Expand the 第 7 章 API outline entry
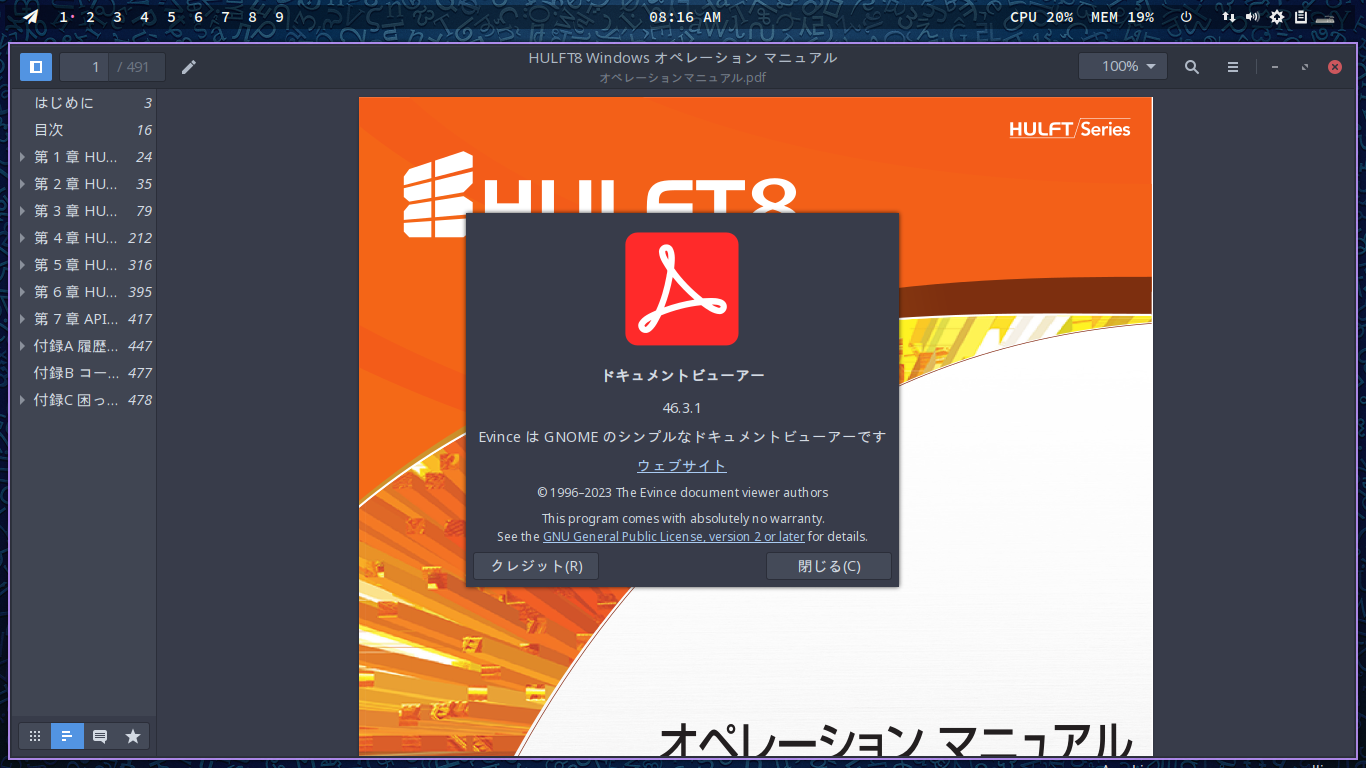The height and width of the screenshot is (768, 1366). pos(23,319)
